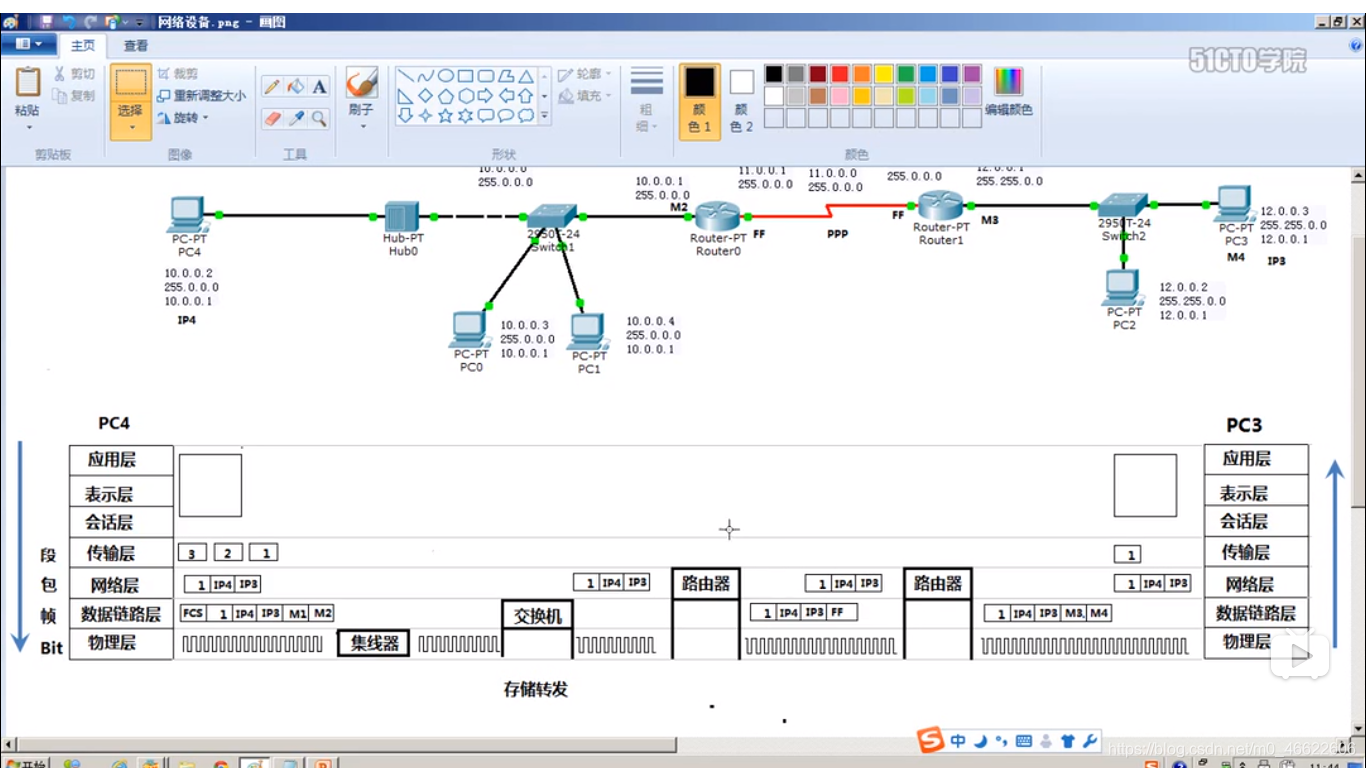Open the customize quick access toolbar dropdown
The height and width of the screenshot is (768, 1366).
click(x=139, y=22)
